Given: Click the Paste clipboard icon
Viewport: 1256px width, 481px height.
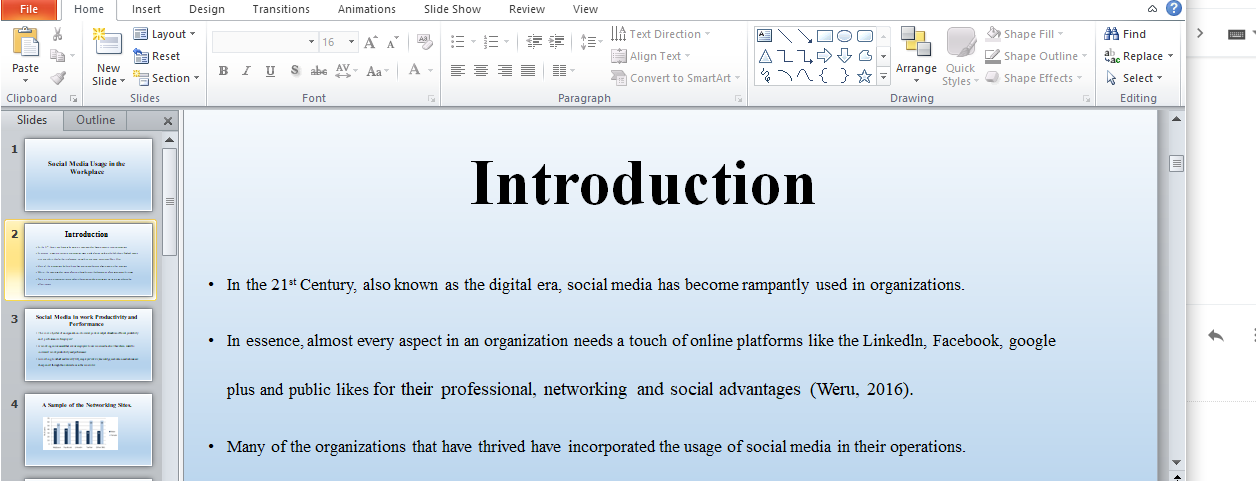Looking at the screenshot, I should pyautogui.click(x=25, y=43).
